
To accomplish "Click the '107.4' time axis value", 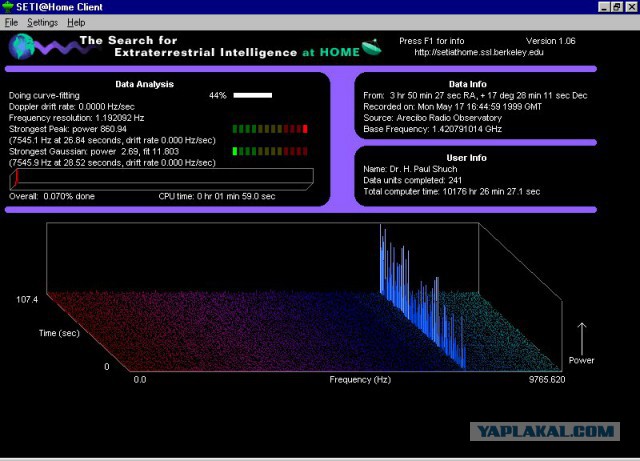I will tap(27, 300).
